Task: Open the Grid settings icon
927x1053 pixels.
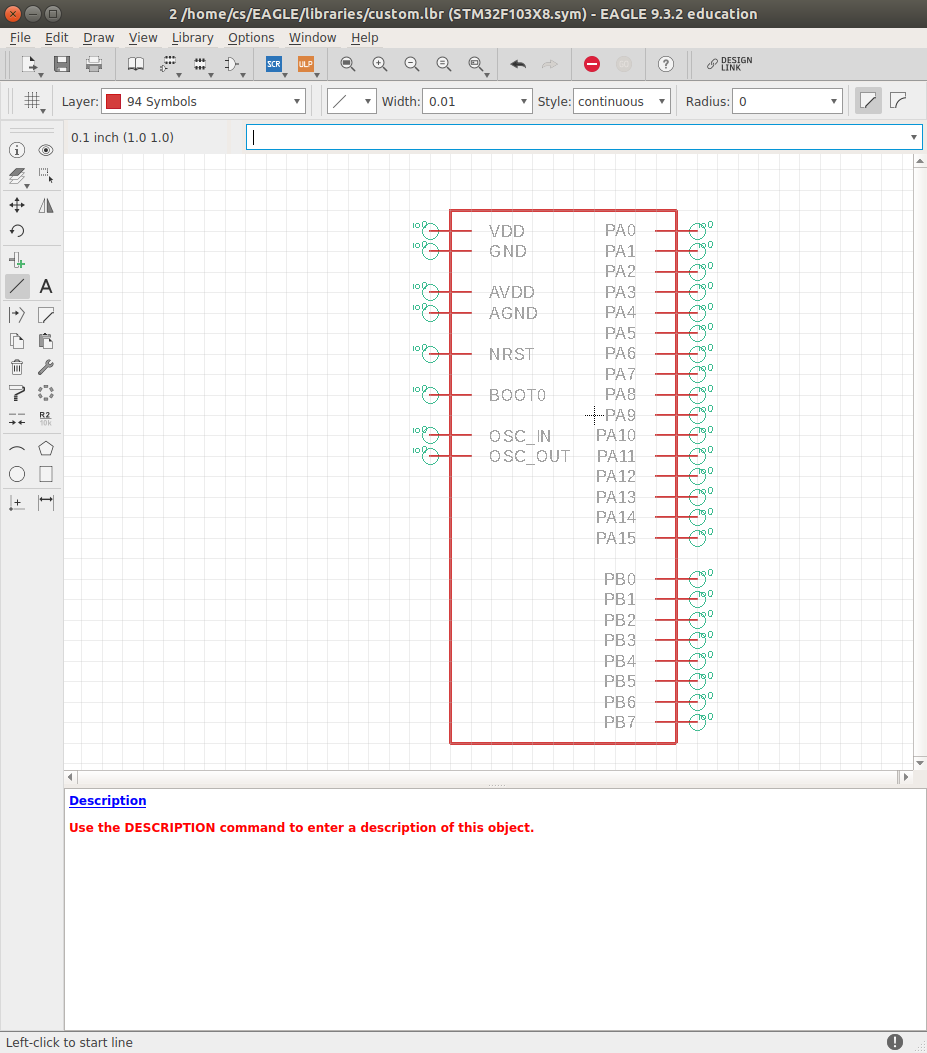Action: (x=32, y=101)
